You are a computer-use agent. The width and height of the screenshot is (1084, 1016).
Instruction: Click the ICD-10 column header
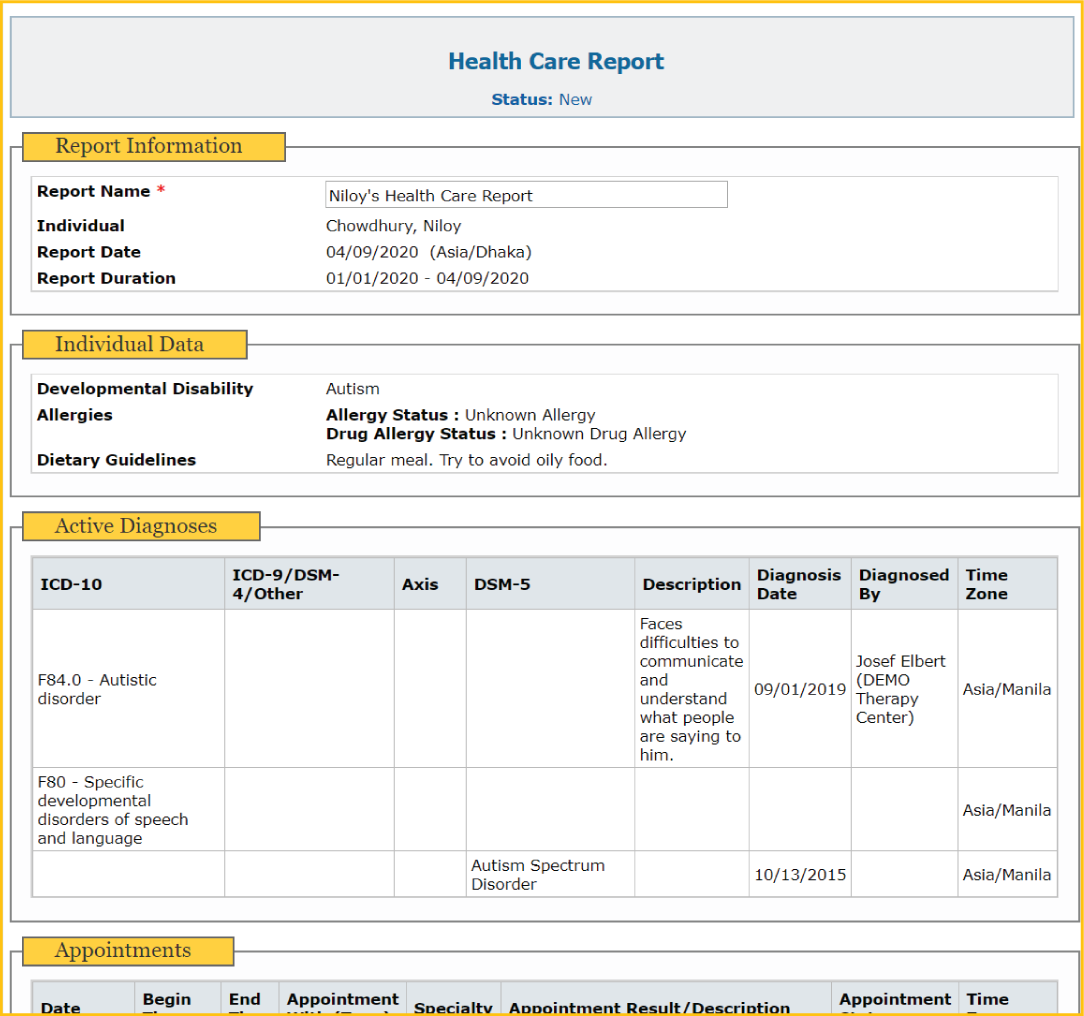click(70, 585)
